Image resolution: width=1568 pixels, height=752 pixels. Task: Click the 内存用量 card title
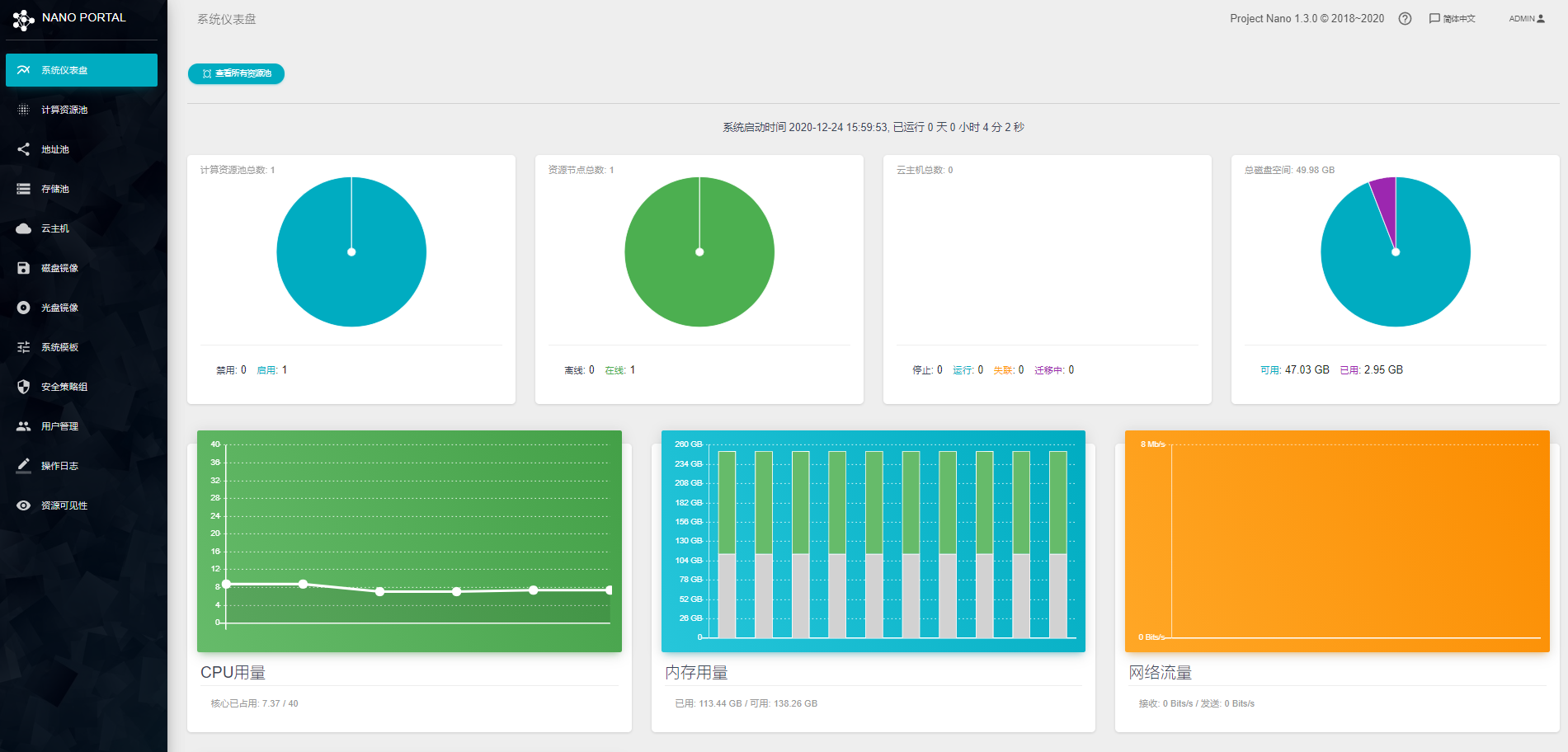point(697,673)
